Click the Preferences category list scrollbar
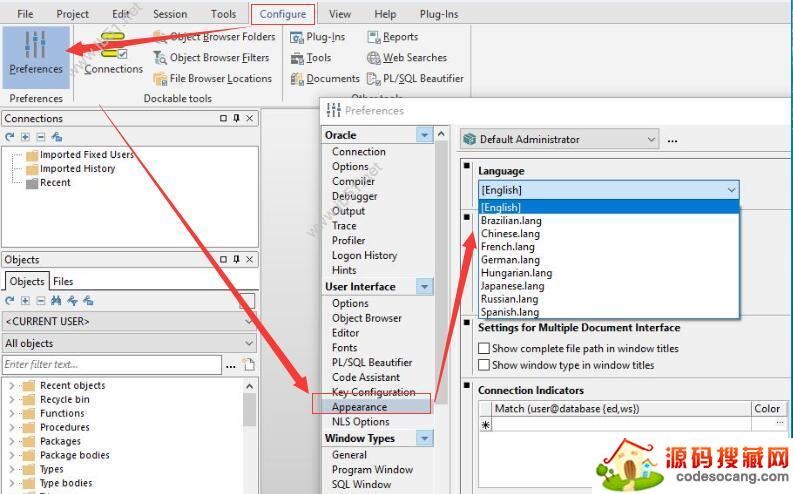 coord(441,273)
